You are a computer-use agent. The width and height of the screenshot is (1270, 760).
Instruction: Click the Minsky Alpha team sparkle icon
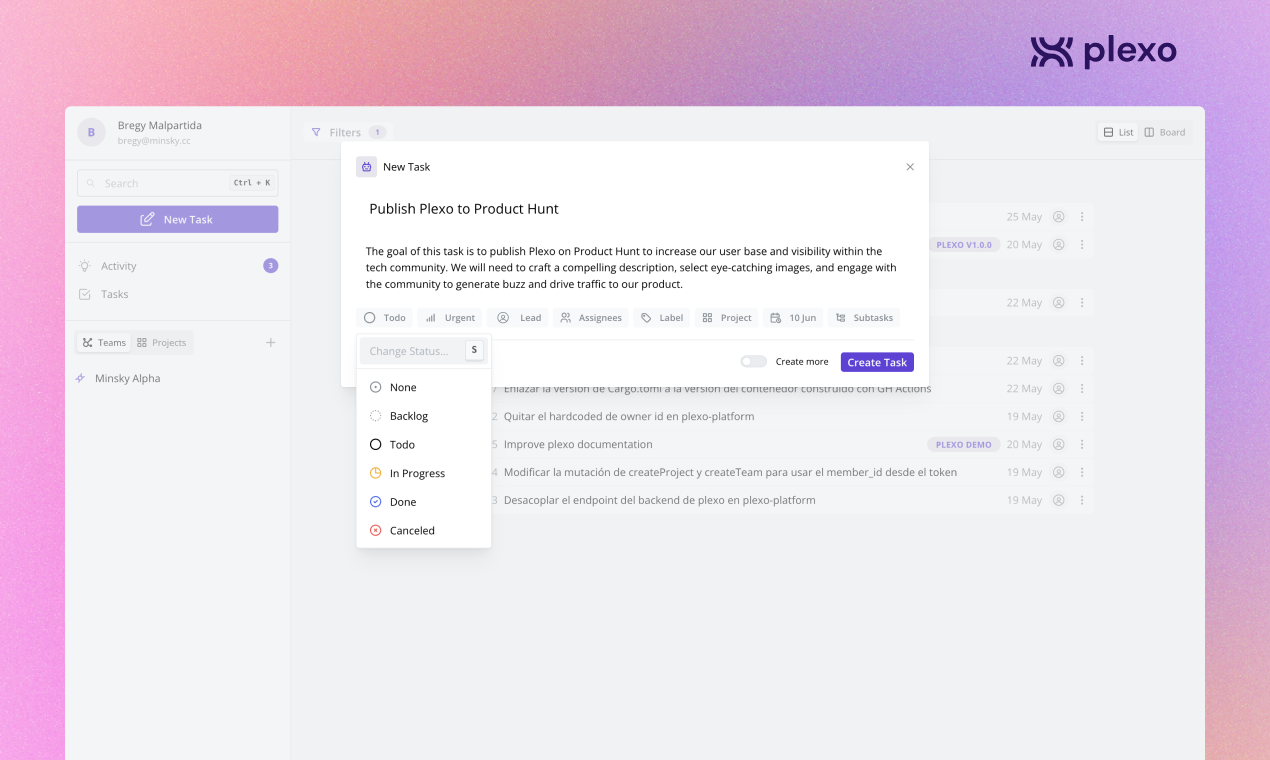point(81,378)
